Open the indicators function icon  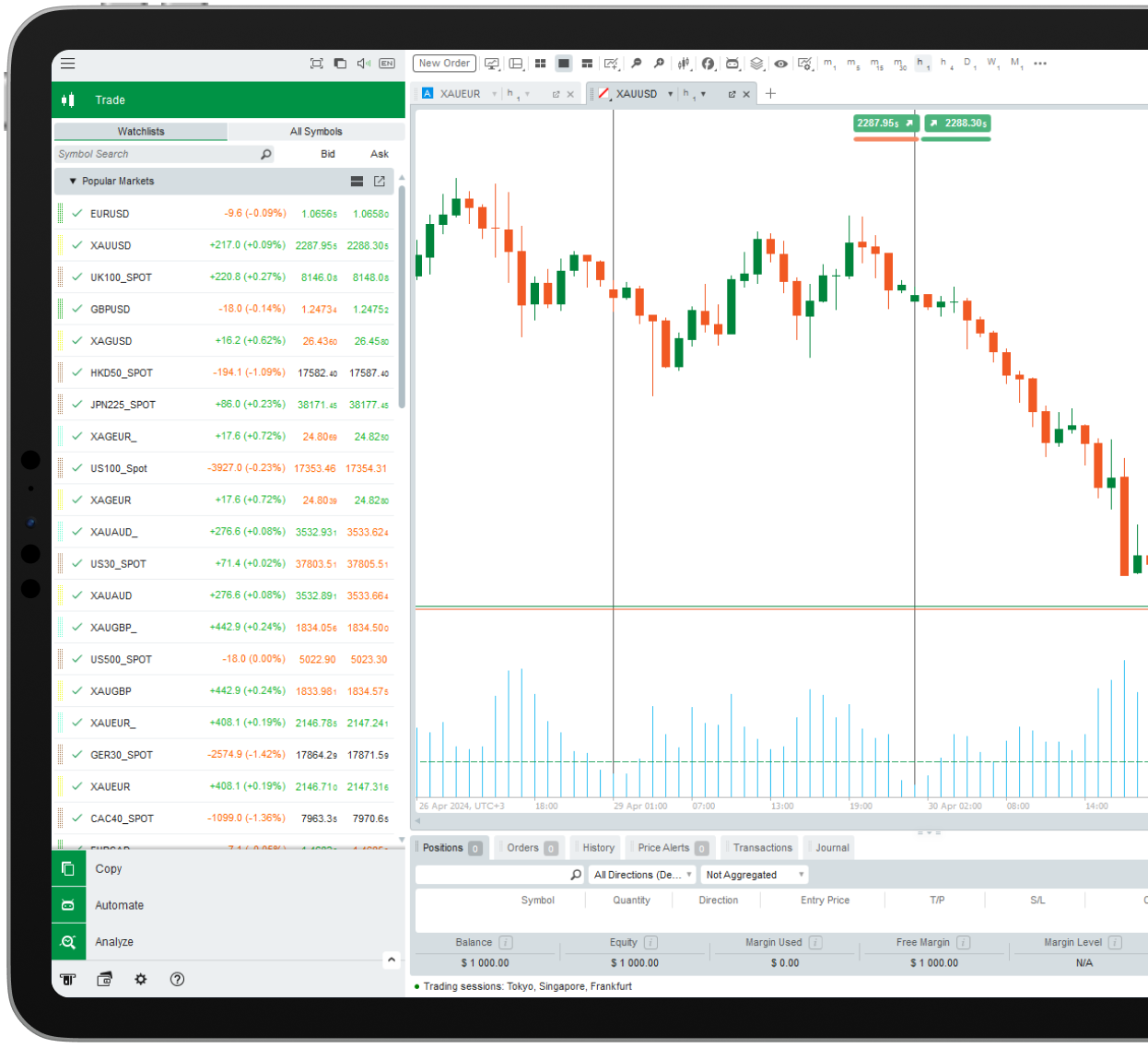click(x=708, y=64)
